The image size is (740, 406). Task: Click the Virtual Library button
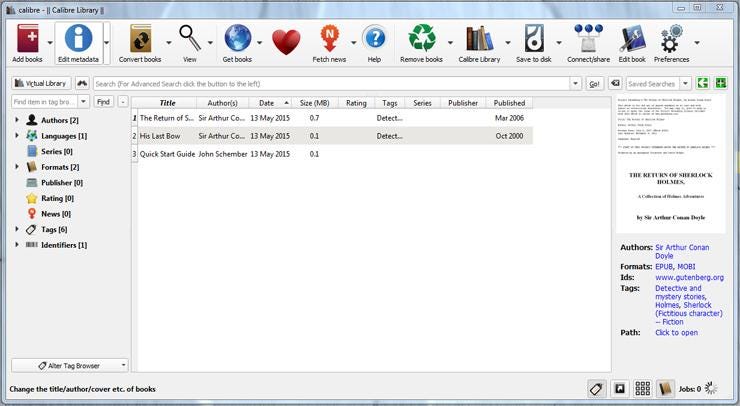pos(41,84)
